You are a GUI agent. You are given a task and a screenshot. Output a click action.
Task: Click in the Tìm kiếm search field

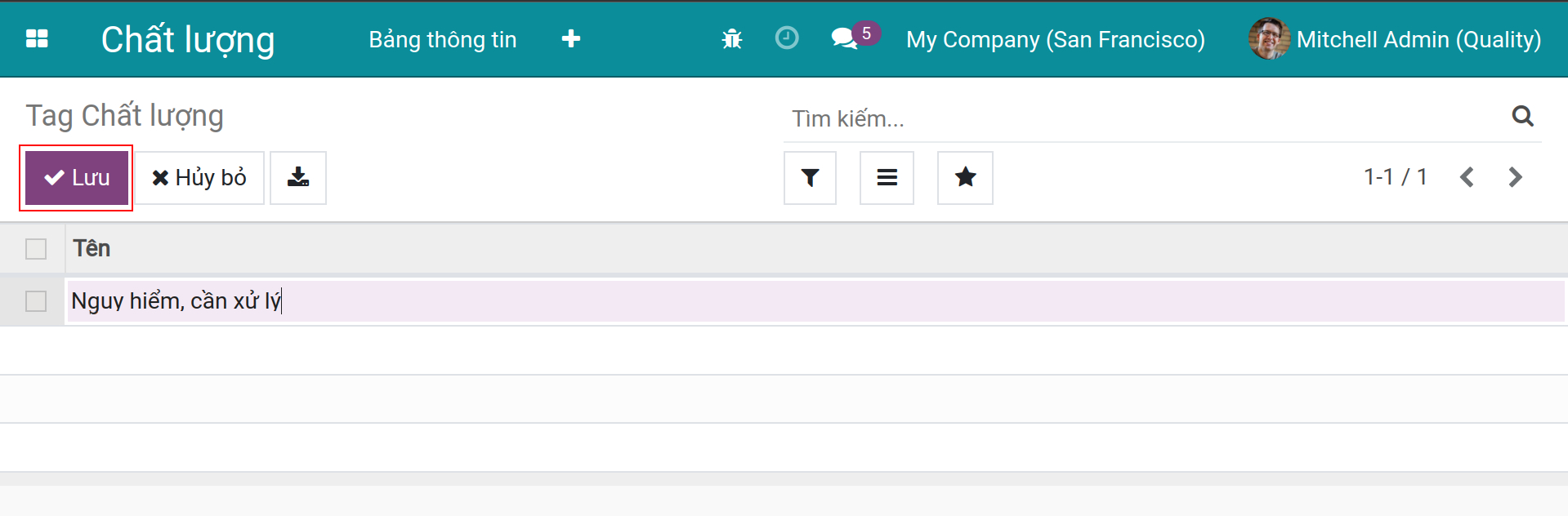(1144, 119)
